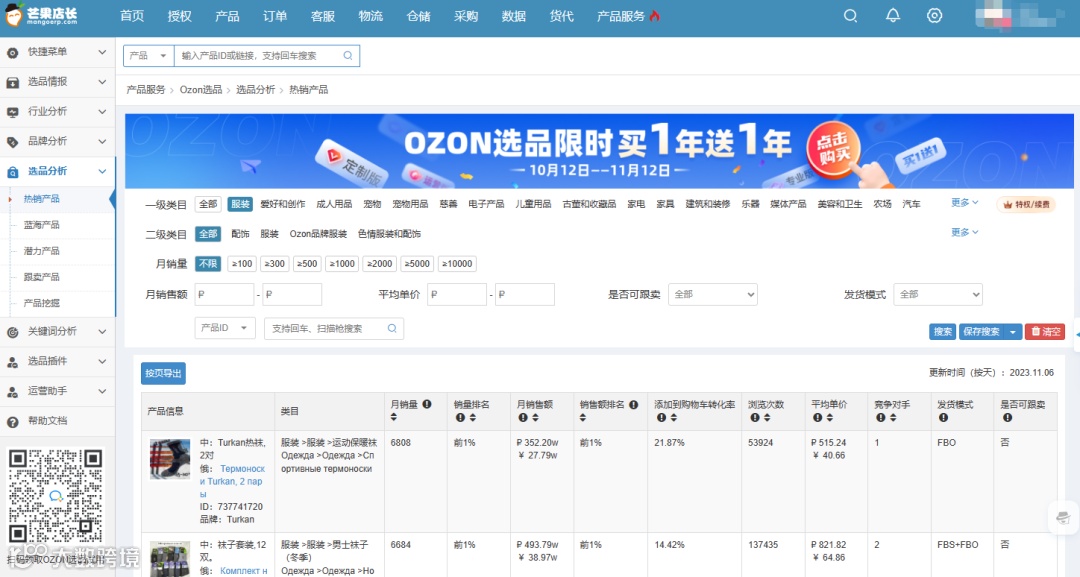The height and width of the screenshot is (577, 1080).
Task: Open 蓝海产品 in sidebar
Action: tap(41, 224)
